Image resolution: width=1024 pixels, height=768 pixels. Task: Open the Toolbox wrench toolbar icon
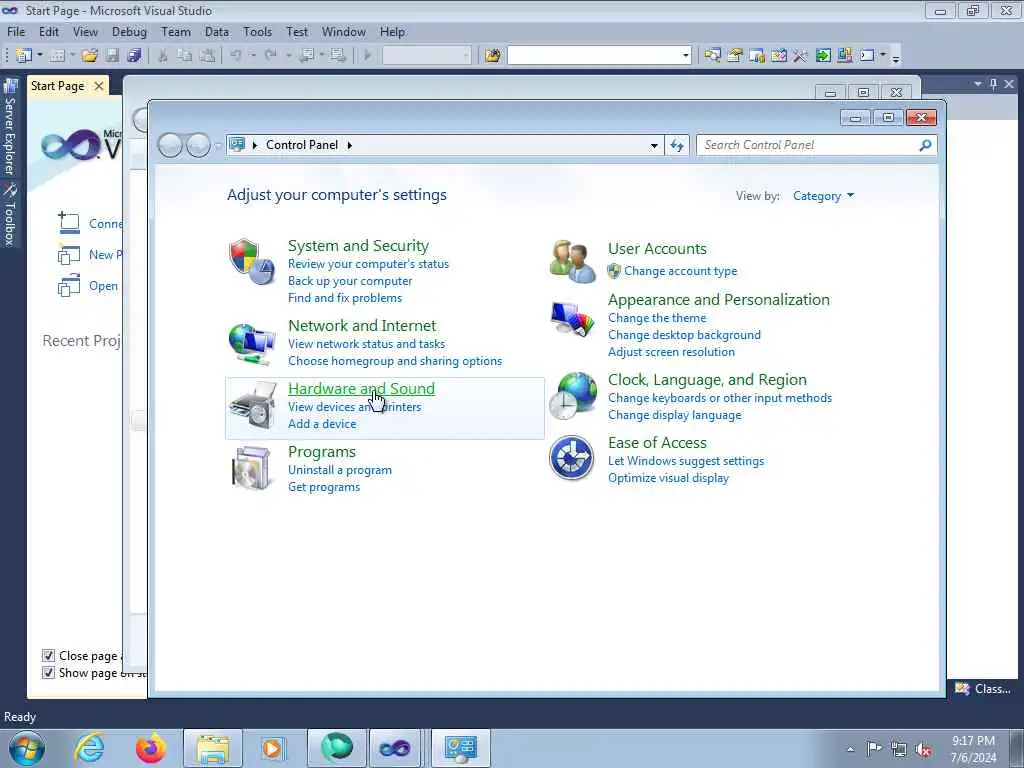800,56
